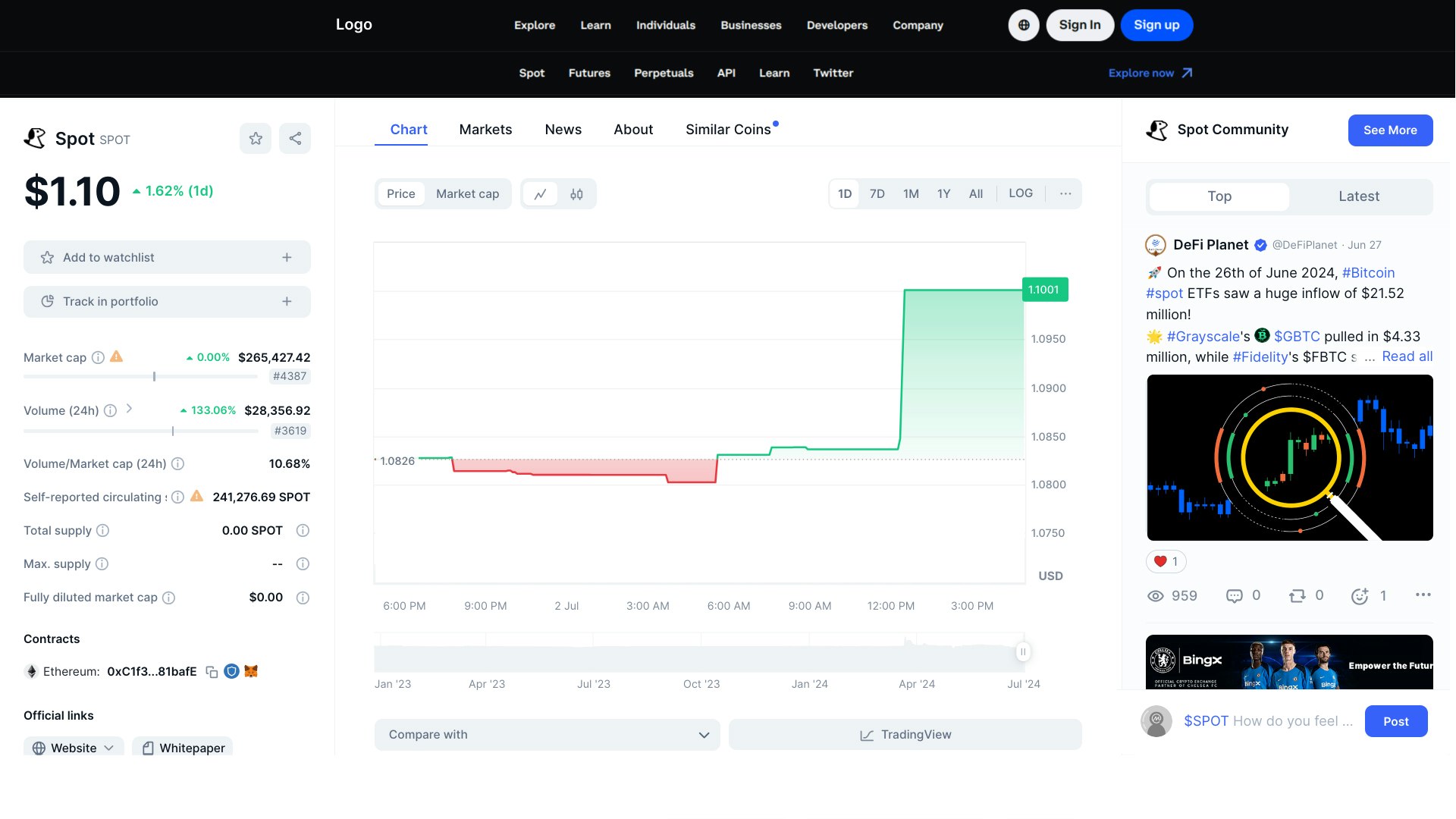
Task: Switch community feed to Latest
Action: click(1358, 196)
